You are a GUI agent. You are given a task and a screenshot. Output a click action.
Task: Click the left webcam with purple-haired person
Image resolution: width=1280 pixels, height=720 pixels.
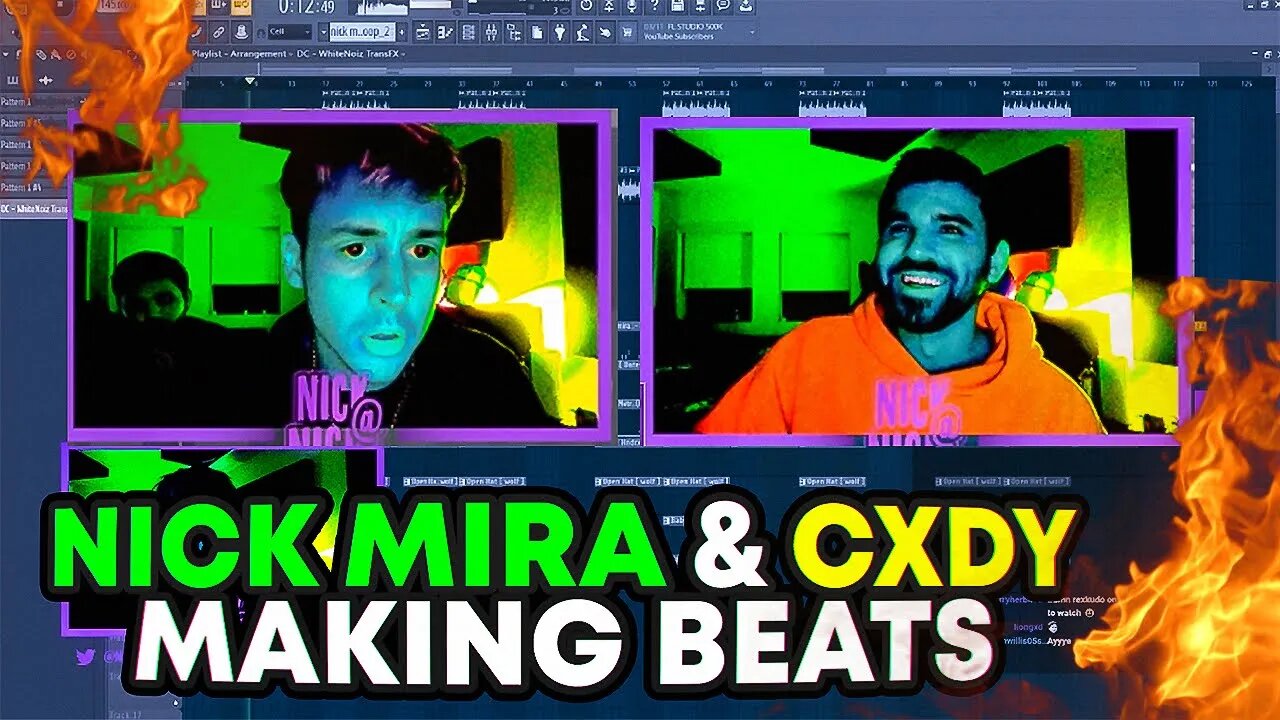(340, 277)
